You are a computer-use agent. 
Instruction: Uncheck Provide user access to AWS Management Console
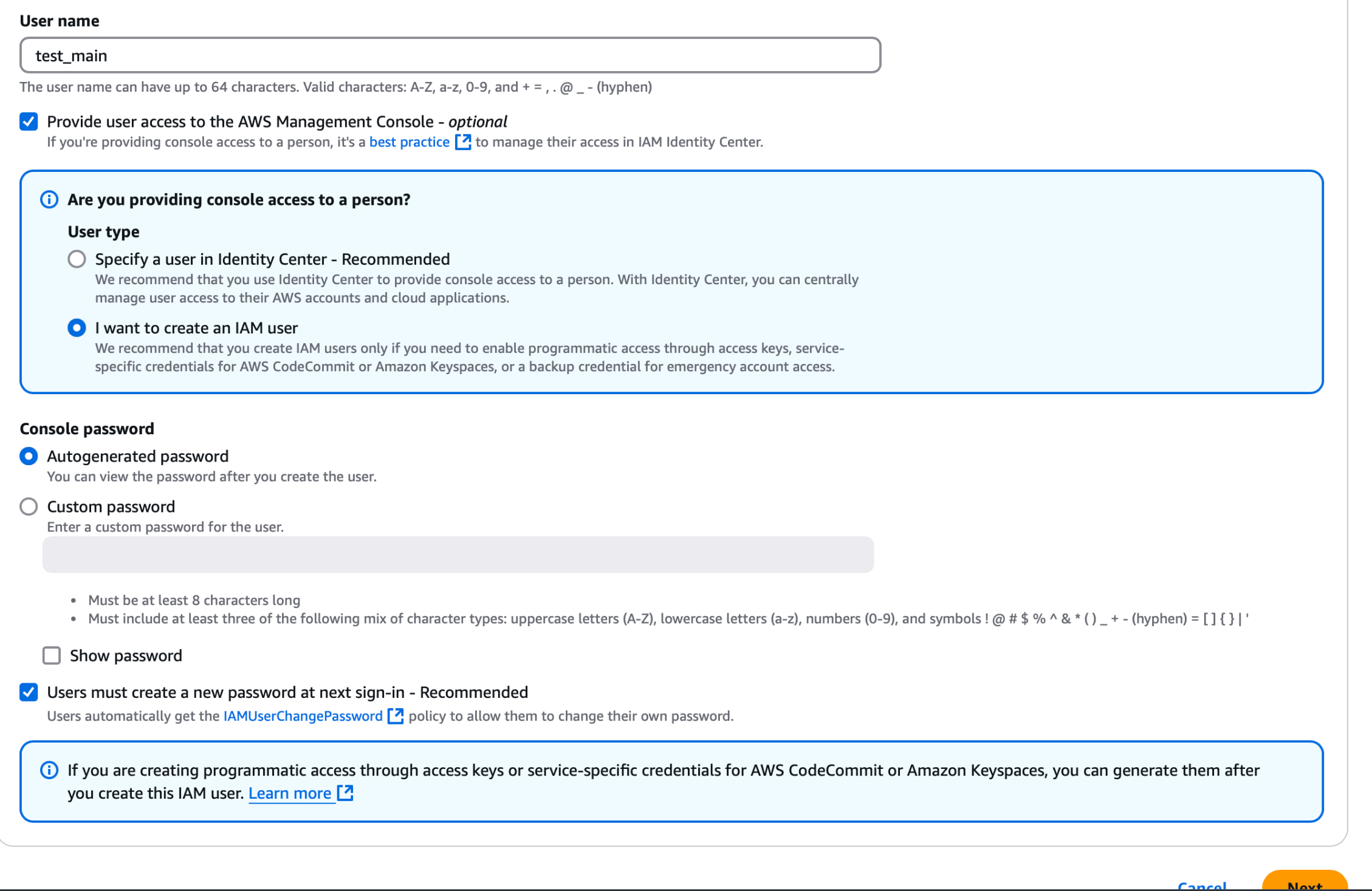29,122
